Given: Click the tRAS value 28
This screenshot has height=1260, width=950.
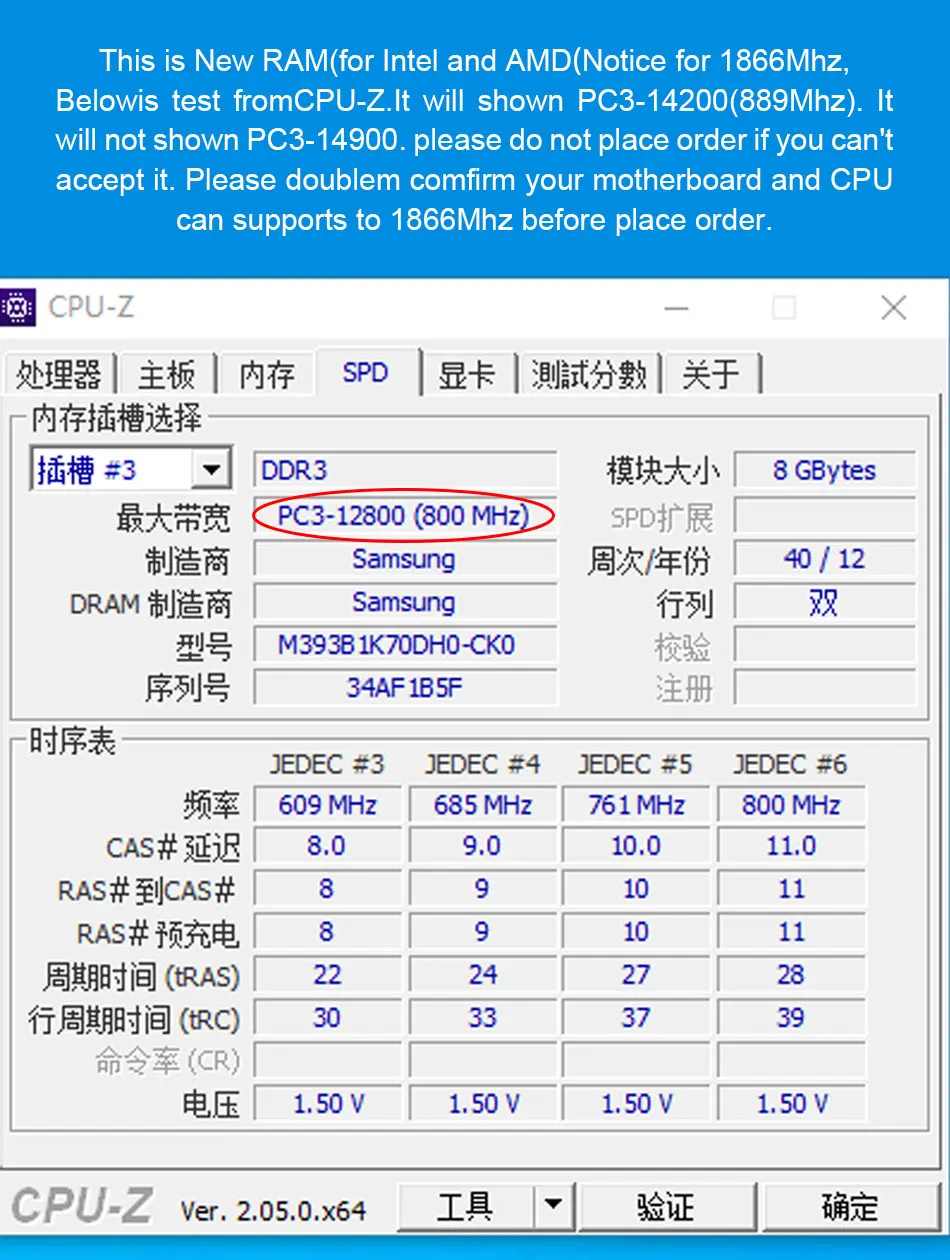Looking at the screenshot, I should pyautogui.click(x=791, y=975).
